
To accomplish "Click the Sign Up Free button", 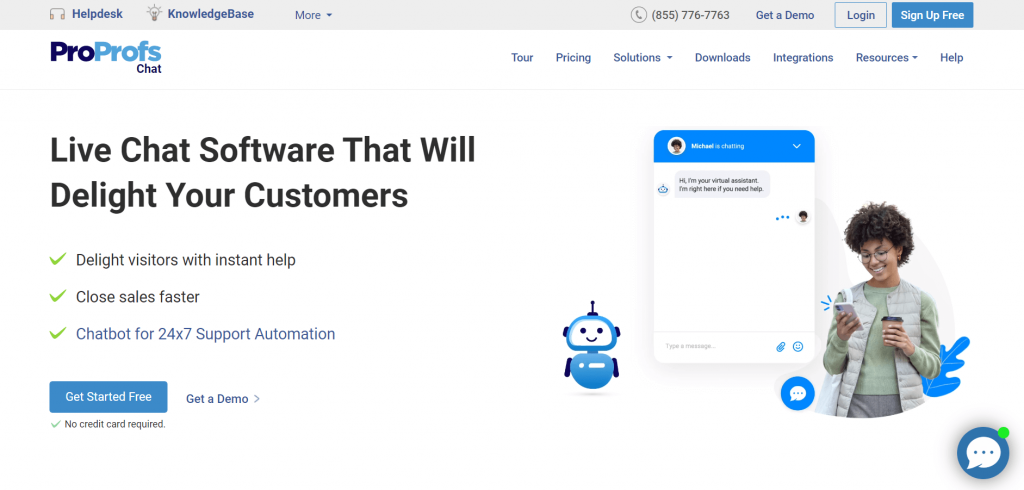I will pyautogui.click(x=933, y=15).
